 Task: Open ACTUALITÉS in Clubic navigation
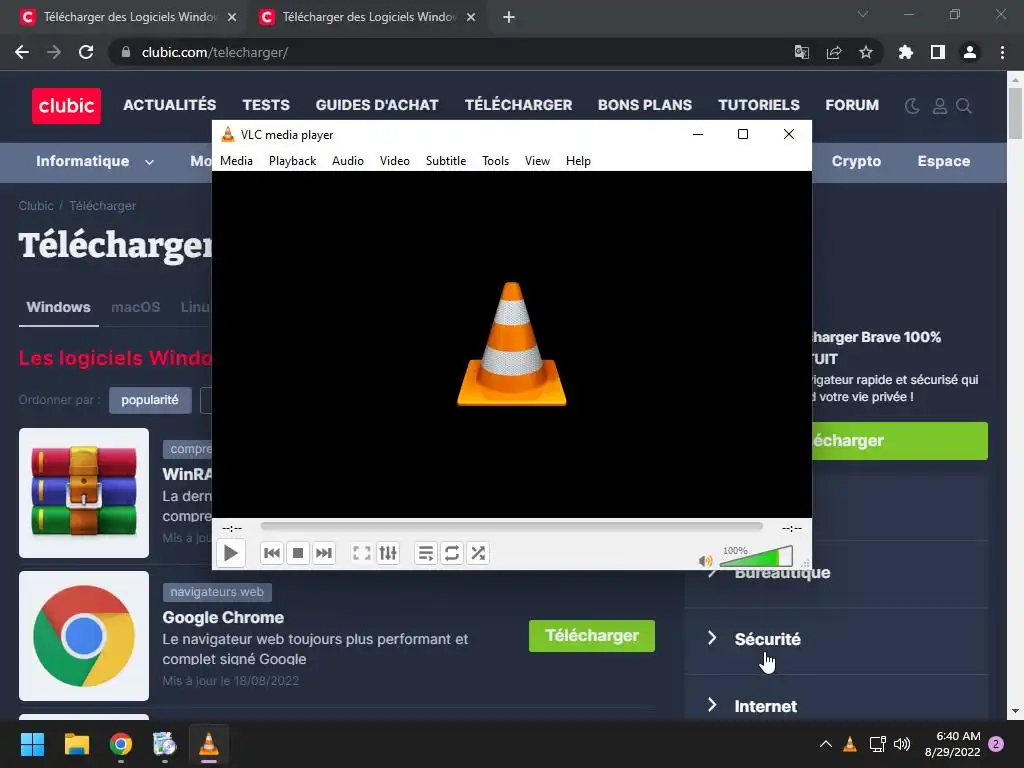tap(170, 105)
